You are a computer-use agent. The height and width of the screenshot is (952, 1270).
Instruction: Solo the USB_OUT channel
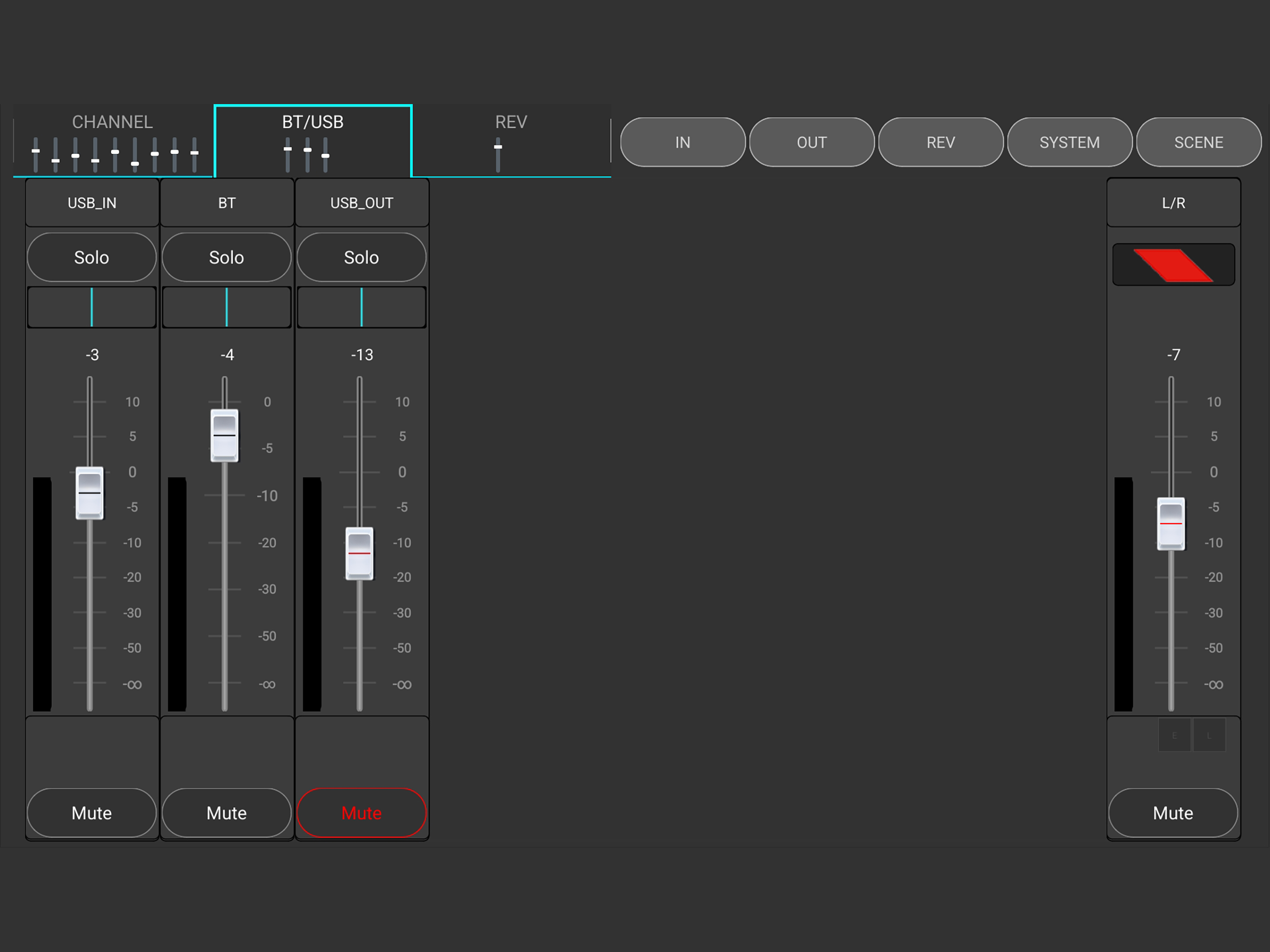(362, 257)
